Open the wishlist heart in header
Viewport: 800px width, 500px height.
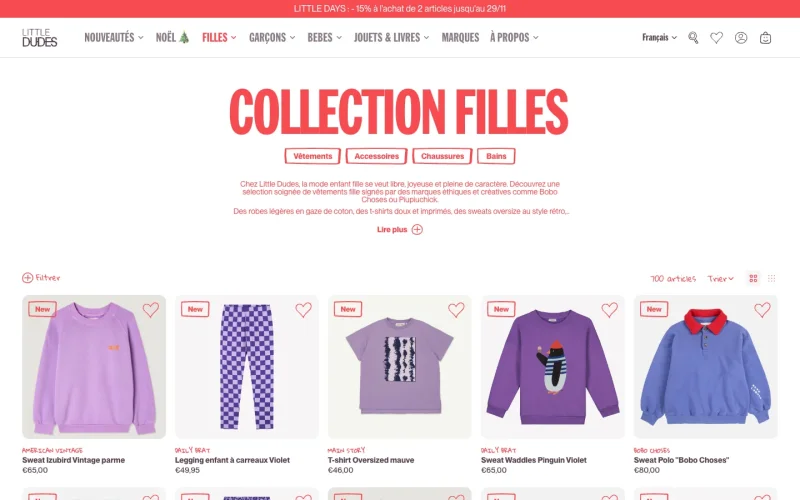tap(716, 38)
